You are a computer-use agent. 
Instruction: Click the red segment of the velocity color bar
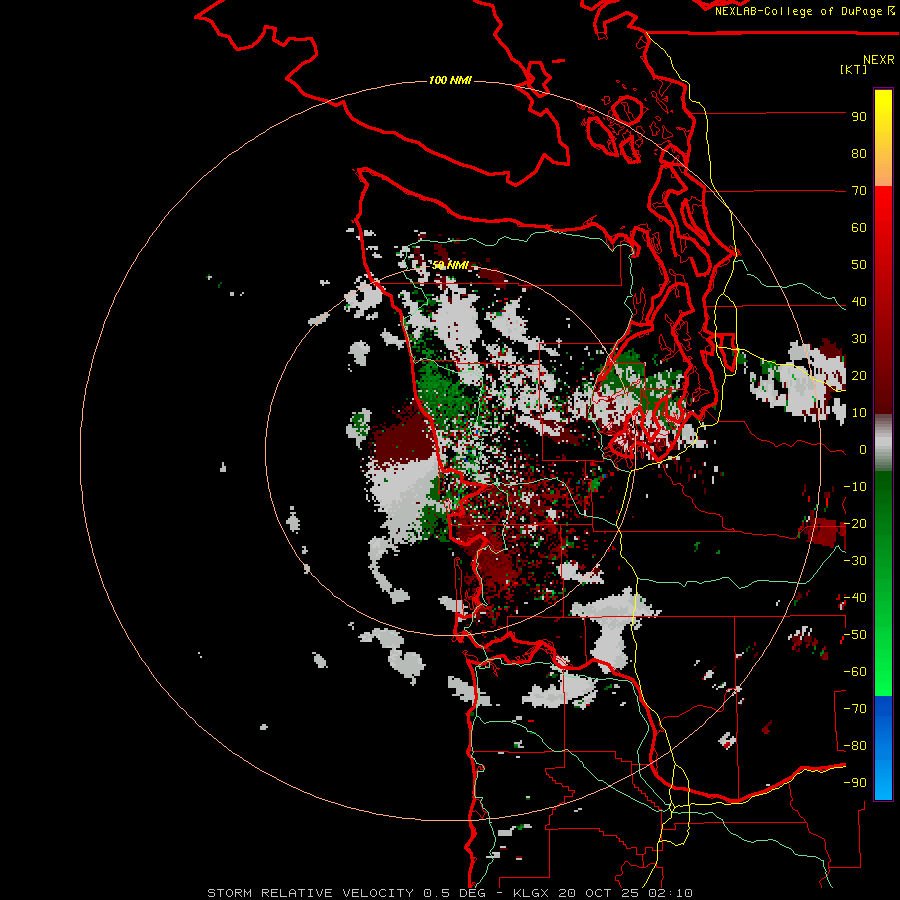883,300
